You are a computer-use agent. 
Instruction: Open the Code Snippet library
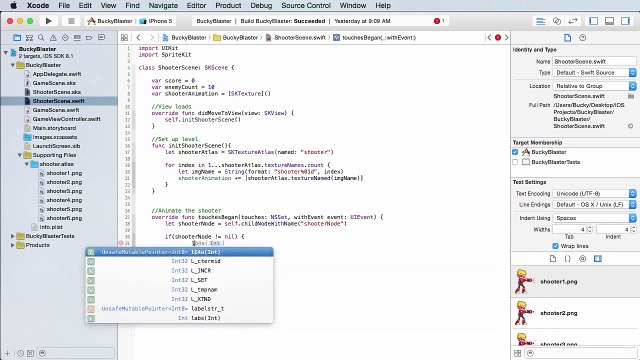coord(568,259)
